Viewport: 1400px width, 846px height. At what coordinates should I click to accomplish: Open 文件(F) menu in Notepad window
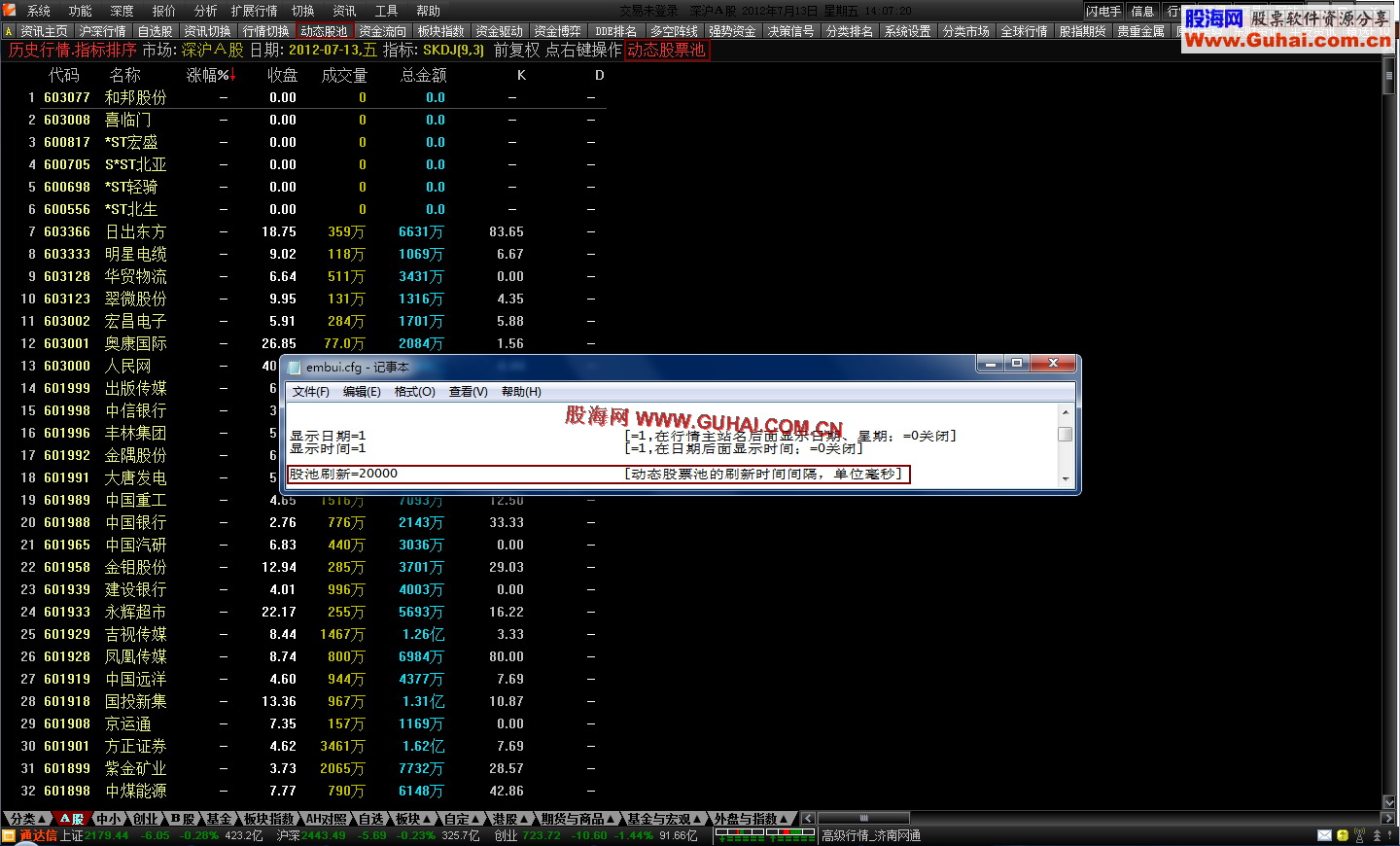coord(310,392)
